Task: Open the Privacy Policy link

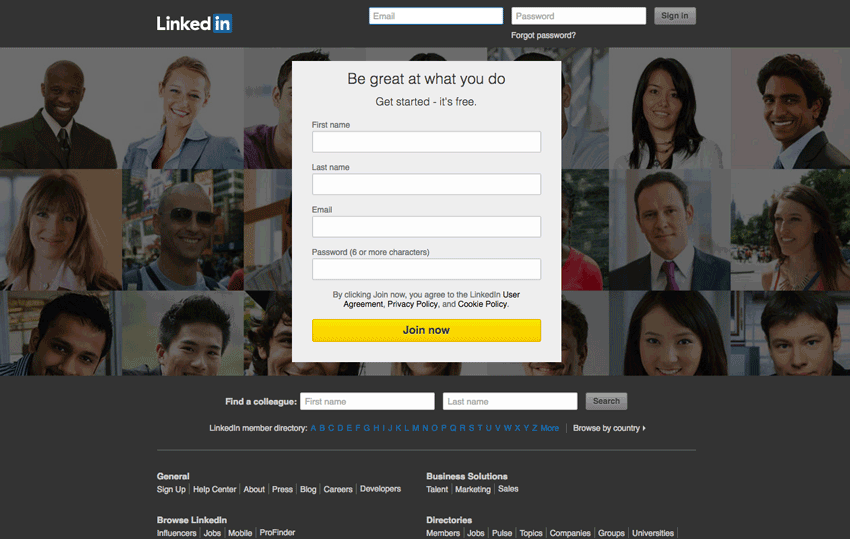Action: (412, 304)
